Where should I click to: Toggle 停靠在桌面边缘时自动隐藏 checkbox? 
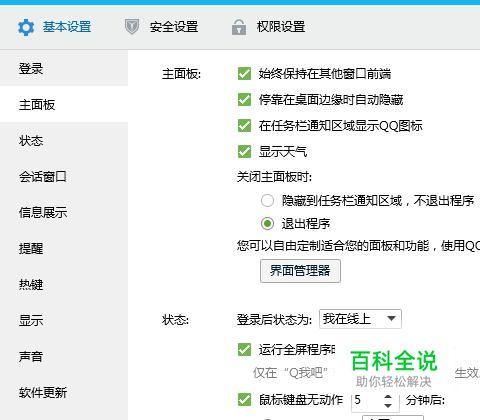(244, 99)
